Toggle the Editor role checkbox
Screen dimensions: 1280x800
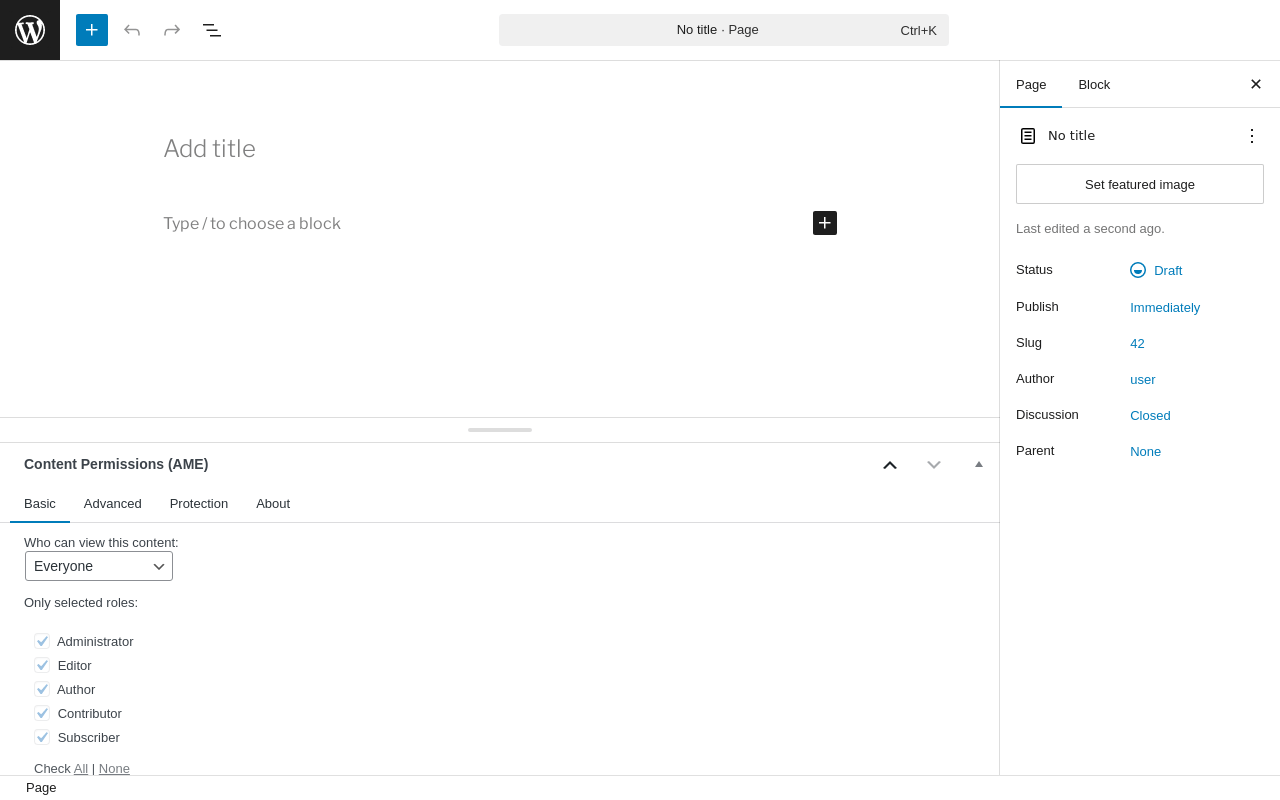pos(42,665)
